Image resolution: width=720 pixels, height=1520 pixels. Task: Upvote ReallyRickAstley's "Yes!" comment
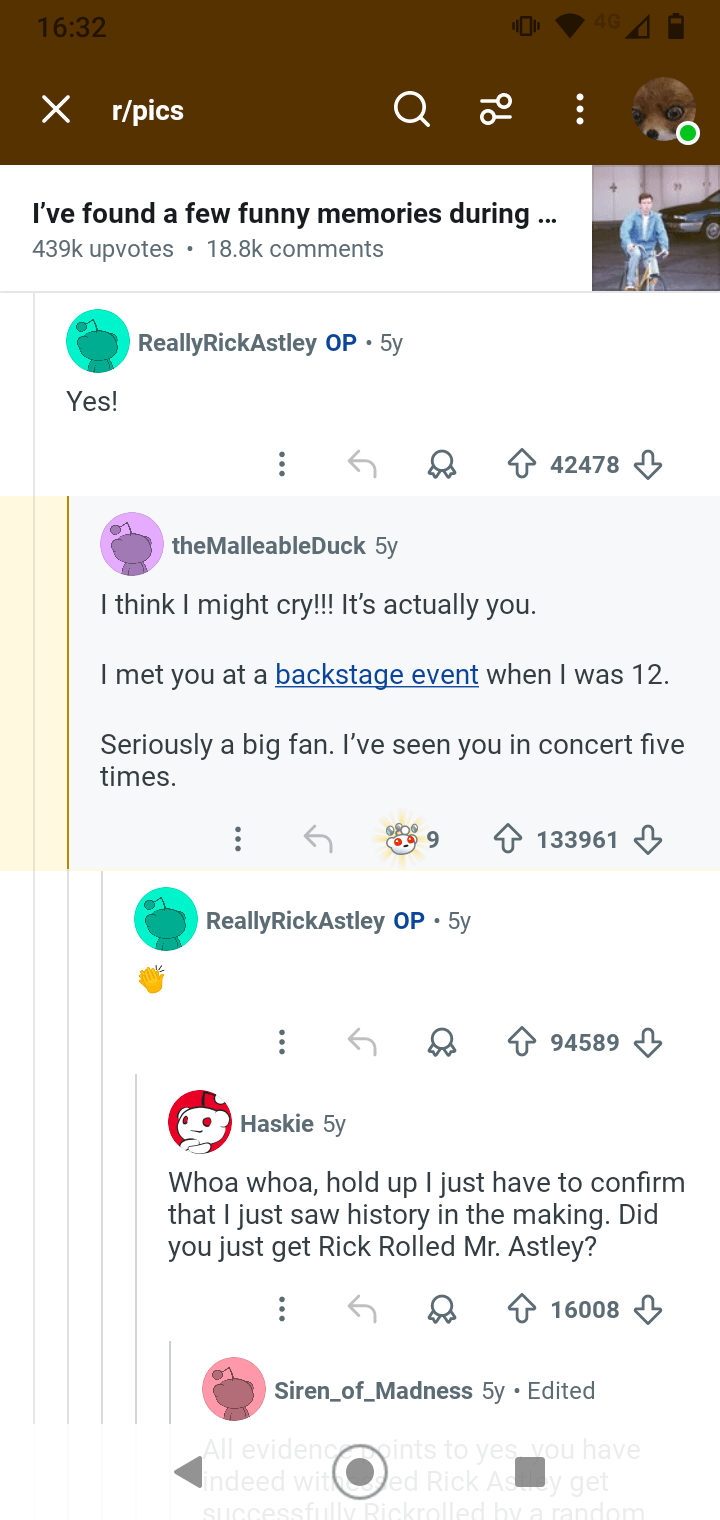pyautogui.click(x=522, y=464)
